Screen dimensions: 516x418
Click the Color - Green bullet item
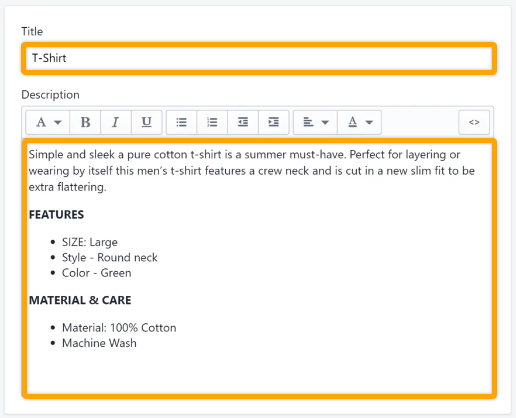click(x=97, y=273)
